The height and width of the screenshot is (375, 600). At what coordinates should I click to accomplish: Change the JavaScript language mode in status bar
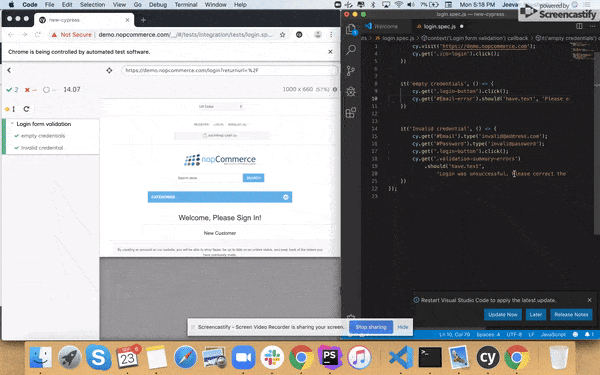(553, 334)
